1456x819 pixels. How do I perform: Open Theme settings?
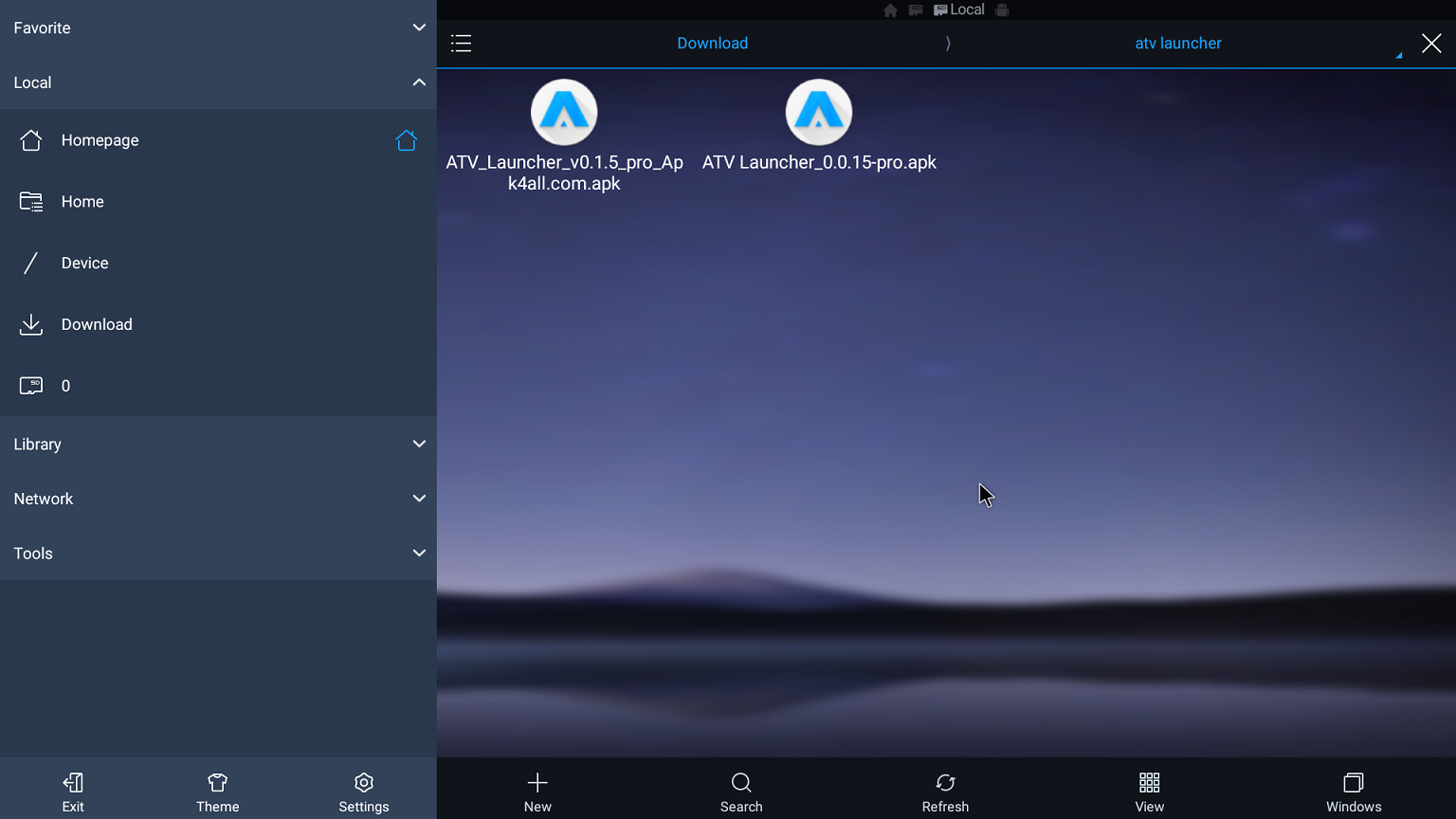(217, 792)
